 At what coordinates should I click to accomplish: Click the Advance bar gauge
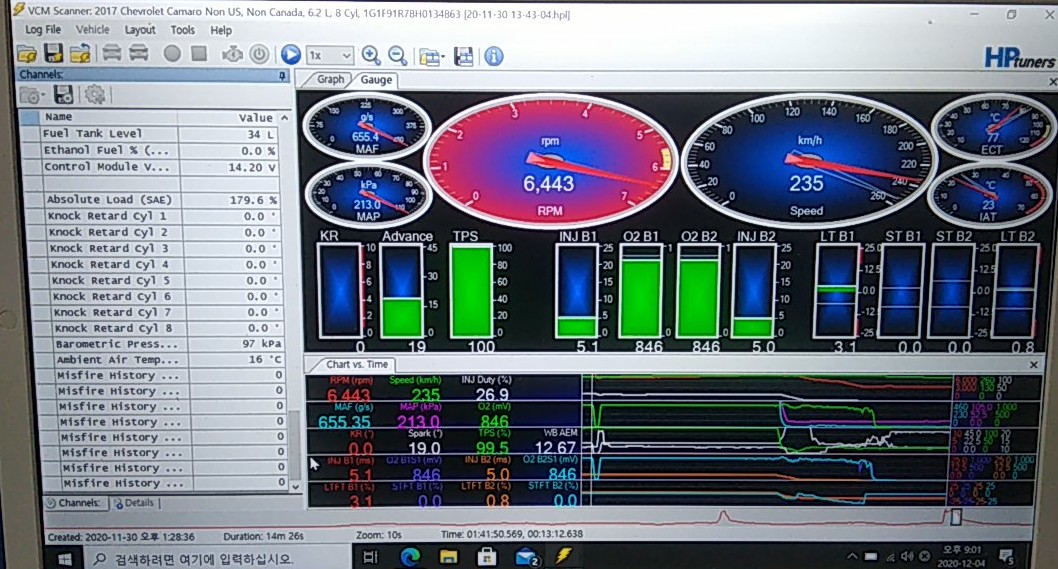pyautogui.click(x=402, y=292)
